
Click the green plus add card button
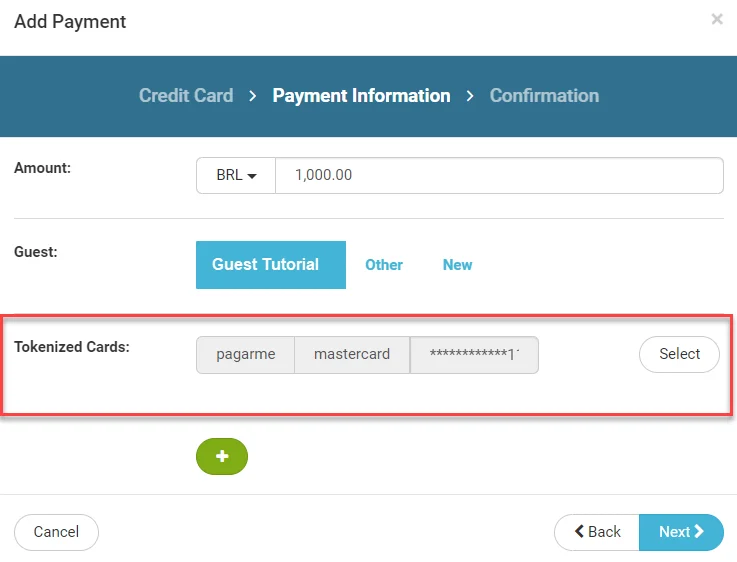pyautogui.click(x=222, y=456)
